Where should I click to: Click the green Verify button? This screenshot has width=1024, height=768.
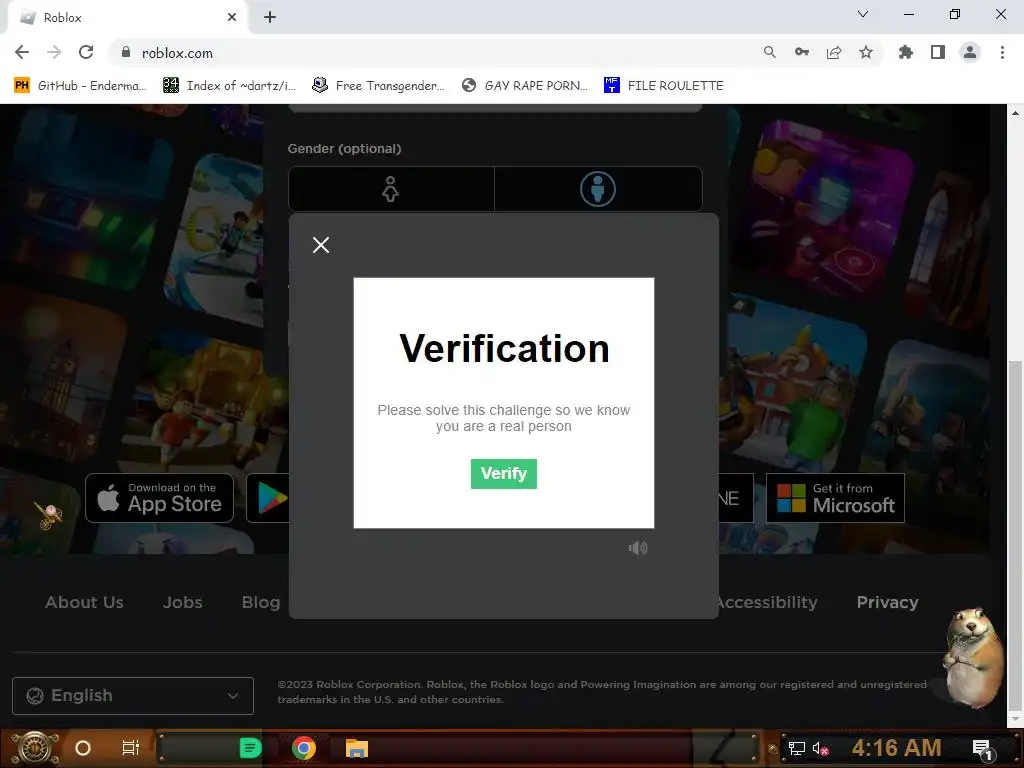click(x=504, y=473)
